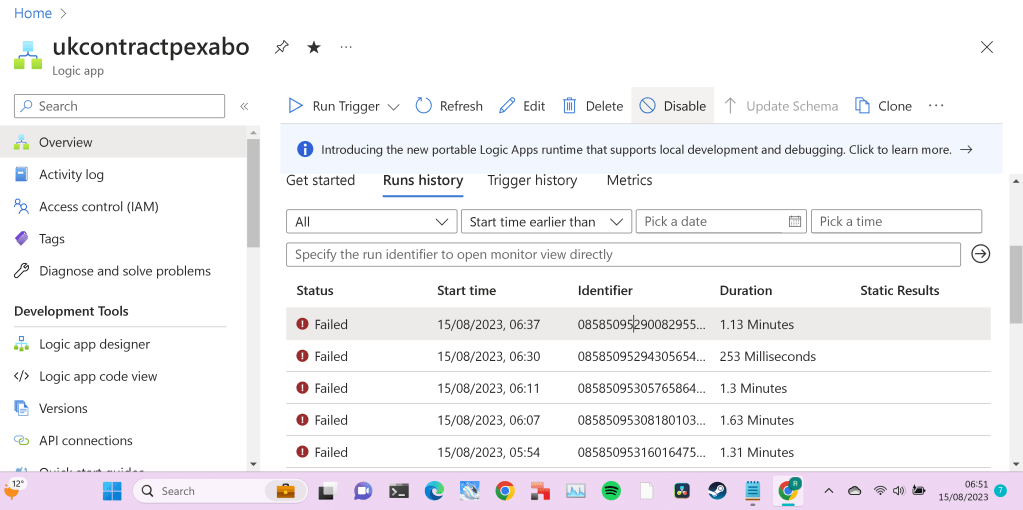Screen dimensions: 1023x510
Task: Click Run Trigger play icon
Action: 296,106
